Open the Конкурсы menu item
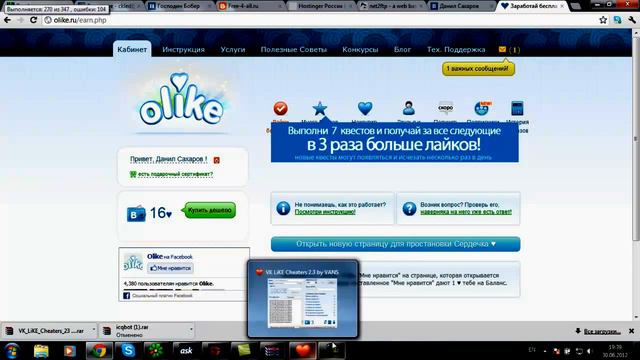Image resolution: width=640 pixels, height=360 pixels. point(360,49)
